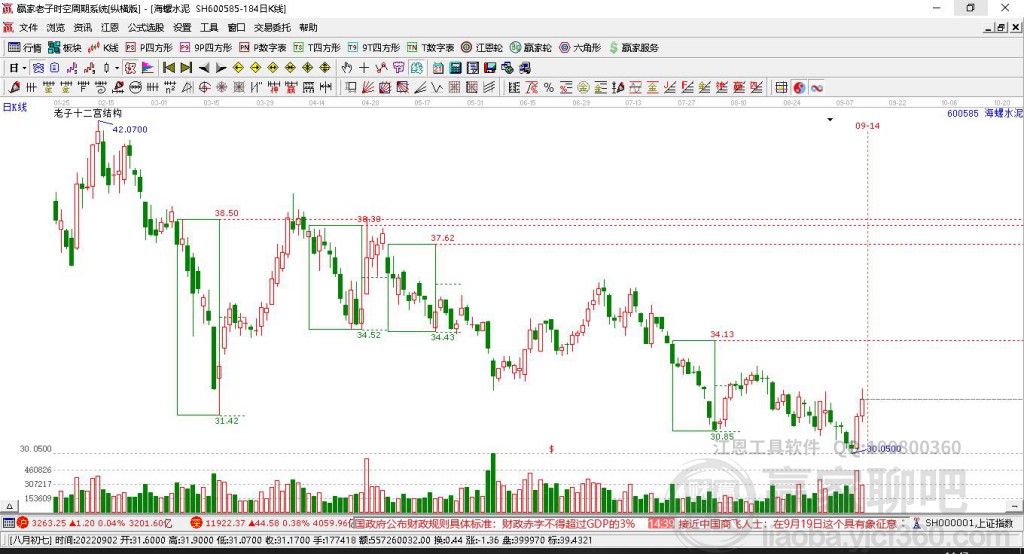The image size is (1024, 554).
Task: Click the 3263.25 index value in status bar
Action: coord(48,523)
